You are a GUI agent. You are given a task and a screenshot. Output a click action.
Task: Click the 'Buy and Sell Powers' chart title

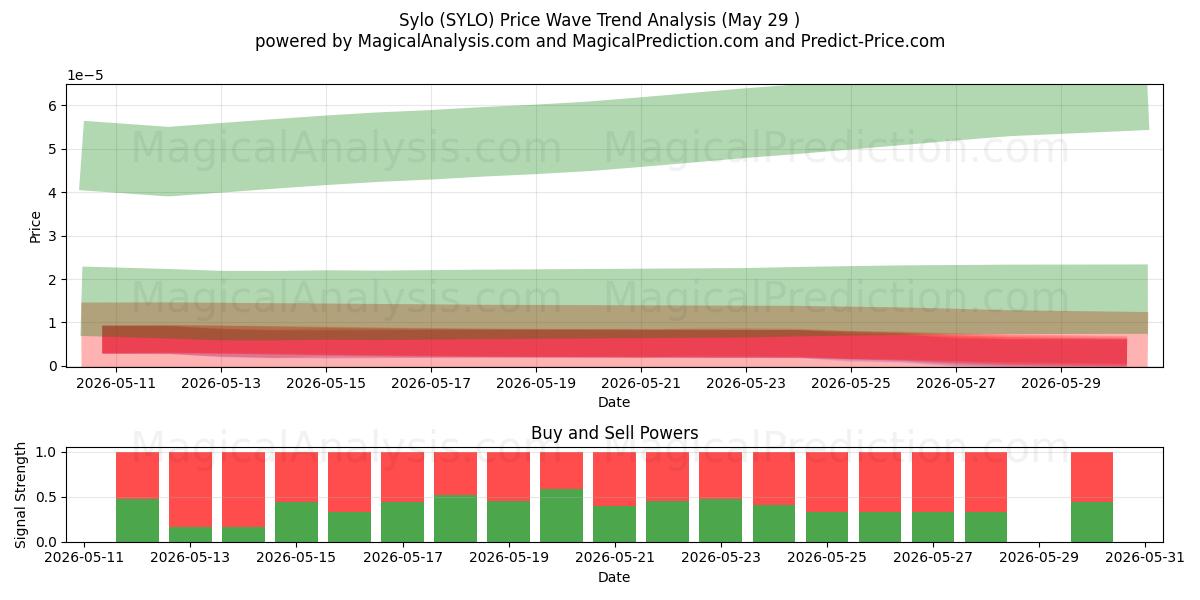pyautogui.click(x=614, y=433)
